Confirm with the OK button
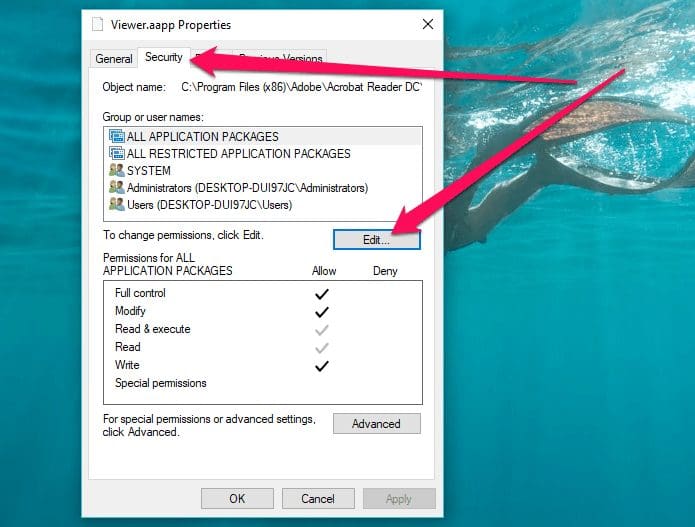 (237, 499)
